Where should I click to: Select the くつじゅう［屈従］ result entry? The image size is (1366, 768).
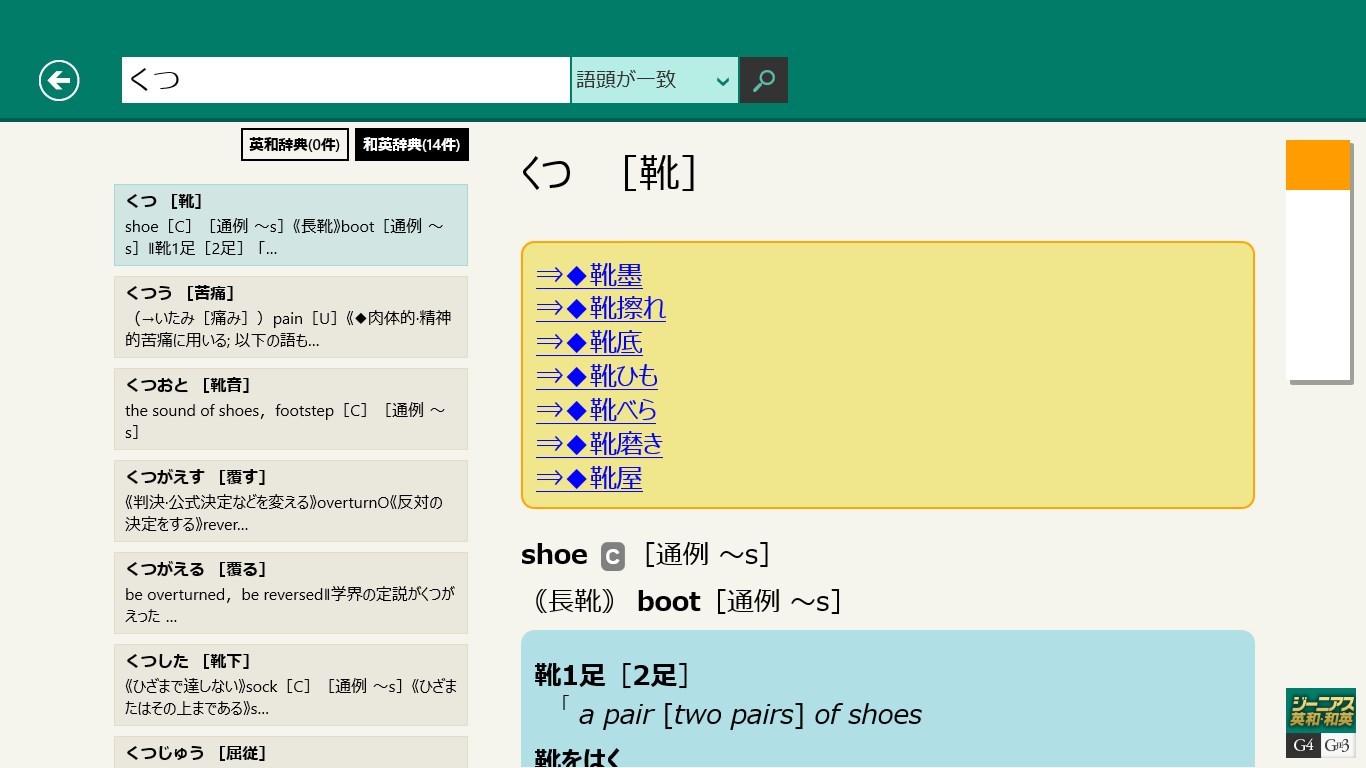(x=291, y=752)
